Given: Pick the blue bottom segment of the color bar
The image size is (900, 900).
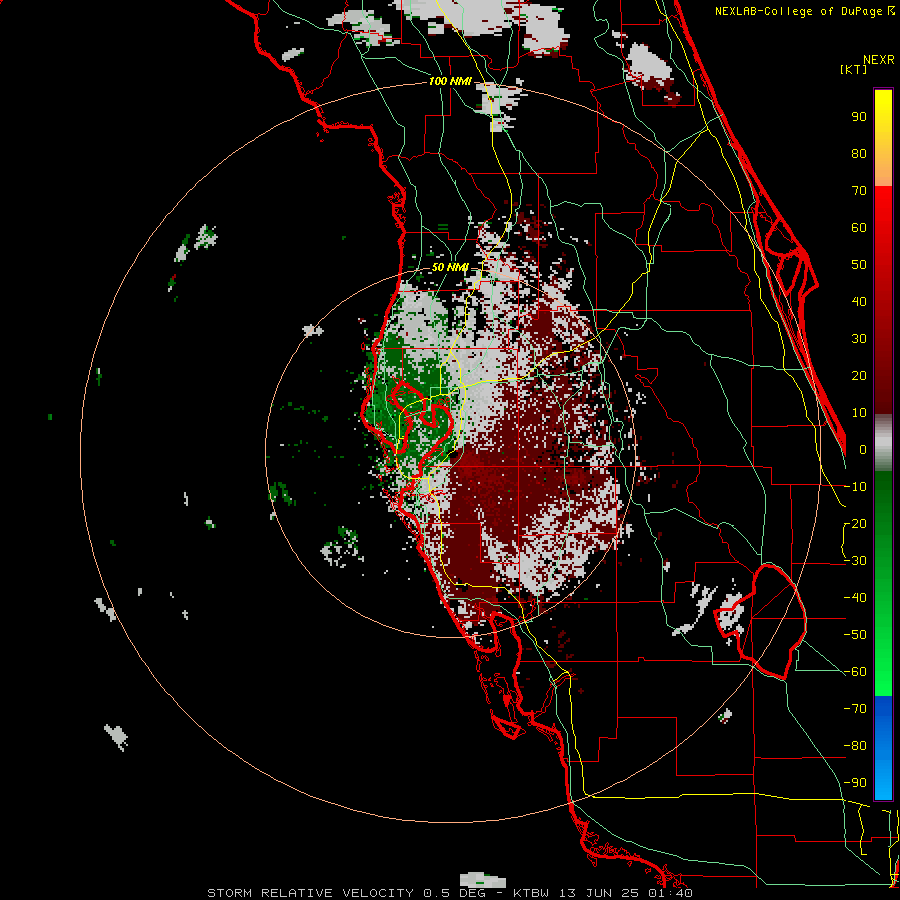Looking at the screenshot, I should coord(883,748).
